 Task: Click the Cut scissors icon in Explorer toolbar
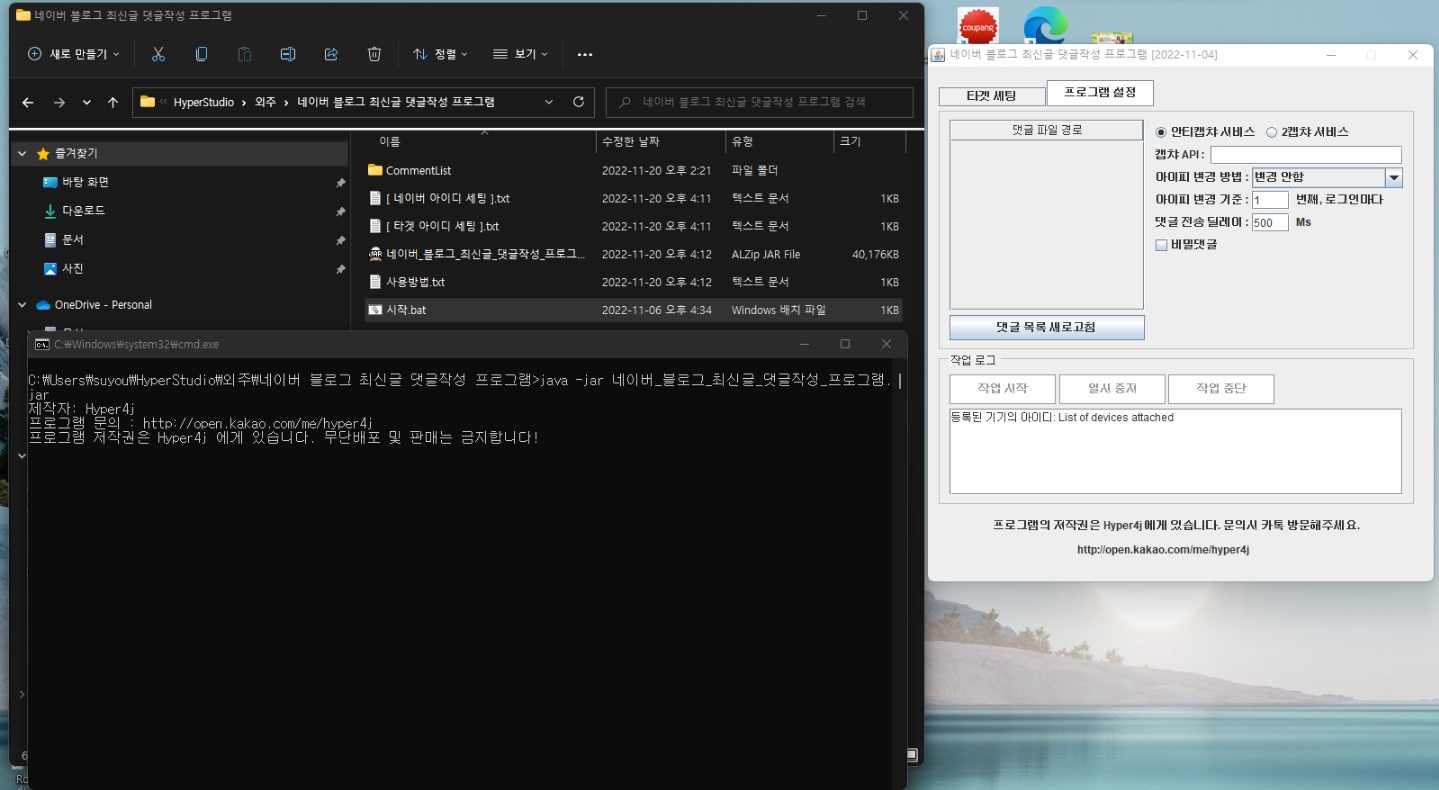pos(158,54)
